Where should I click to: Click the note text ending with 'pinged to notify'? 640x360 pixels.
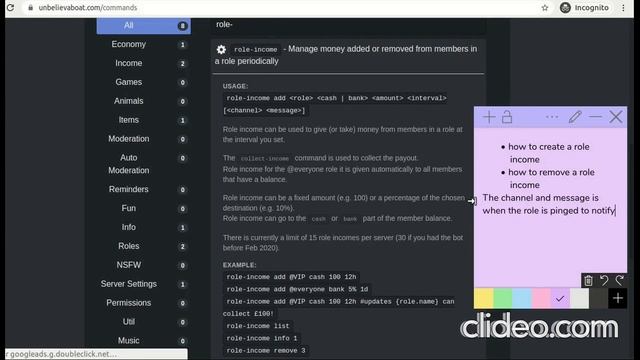coord(549,204)
